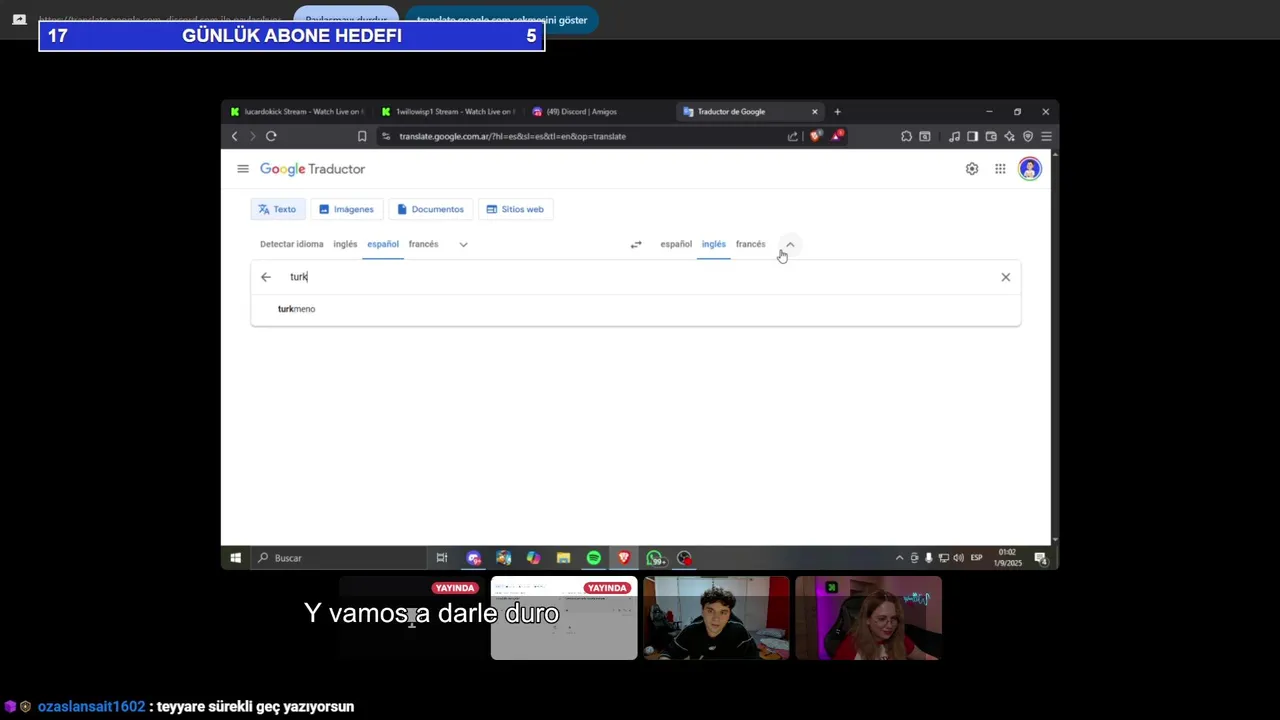Open Task View on the taskbar
Screen dimensions: 1280x720
coord(442,558)
